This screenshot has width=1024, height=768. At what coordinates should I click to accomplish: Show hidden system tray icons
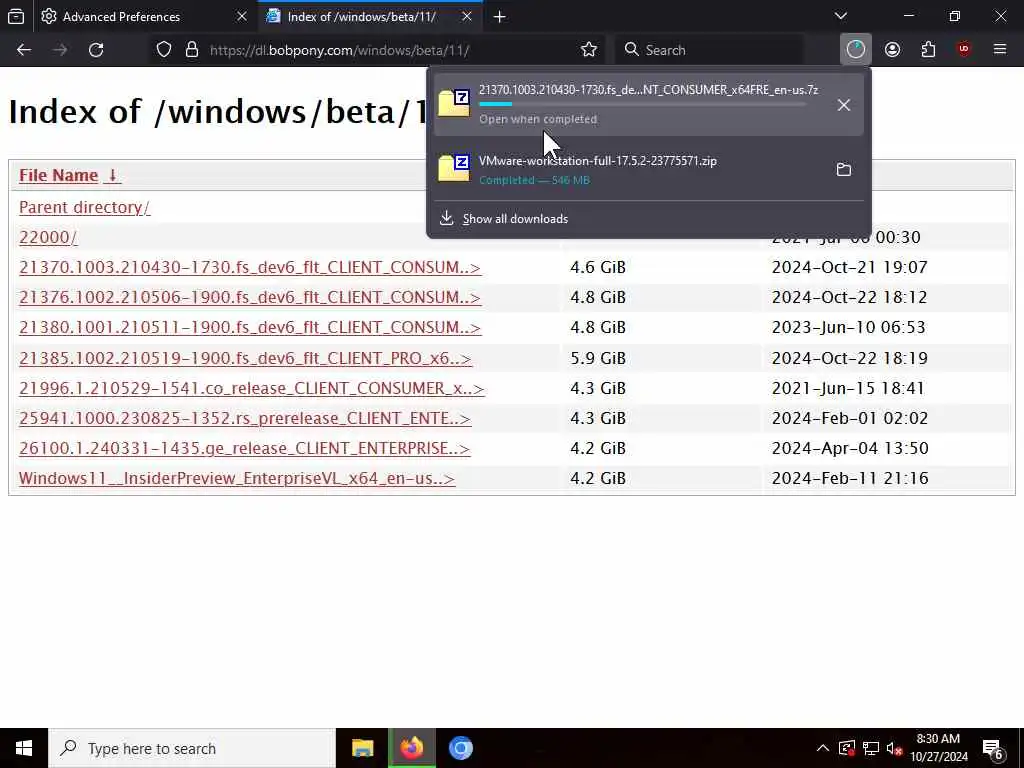click(x=823, y=748)
